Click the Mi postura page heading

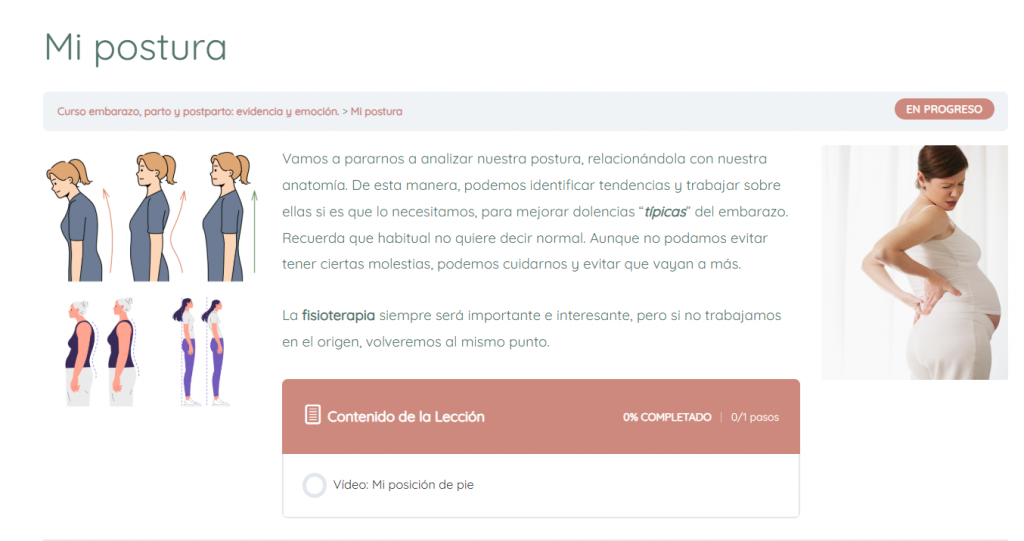pyautogui.click(x=135, y=47)
